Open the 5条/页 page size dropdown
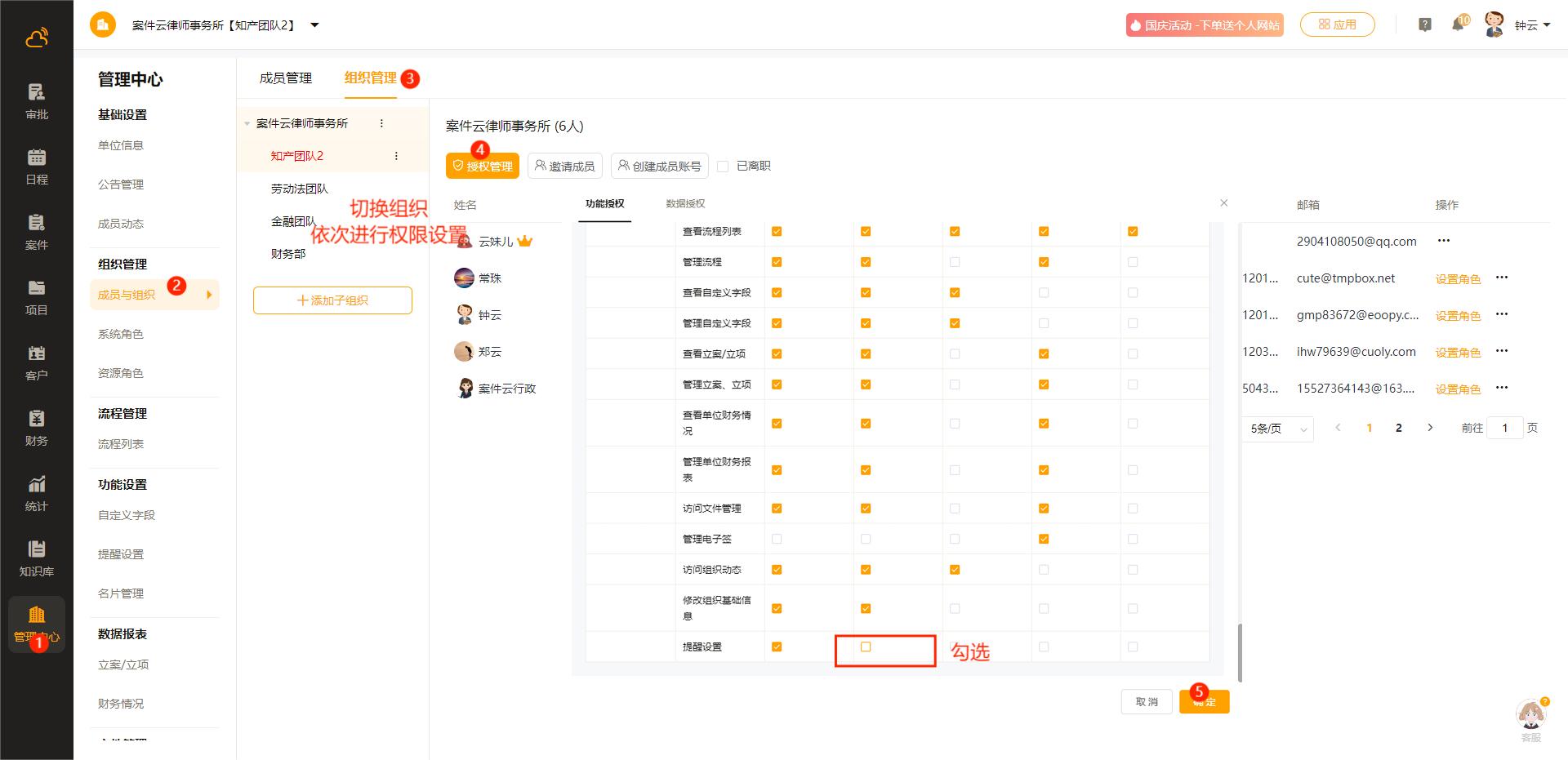Screen dimensions: 1568x760 point(1279,429)
